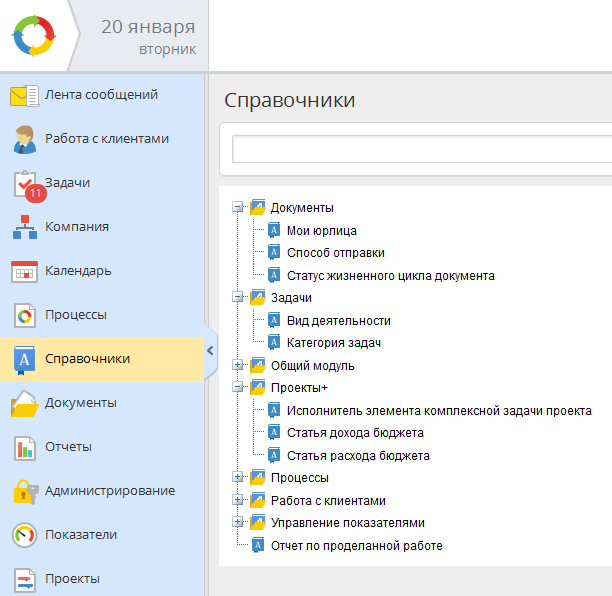Open the Календарь calendar icon
Viewport: 612px width, 596px height.
click(x=25, y=272)
